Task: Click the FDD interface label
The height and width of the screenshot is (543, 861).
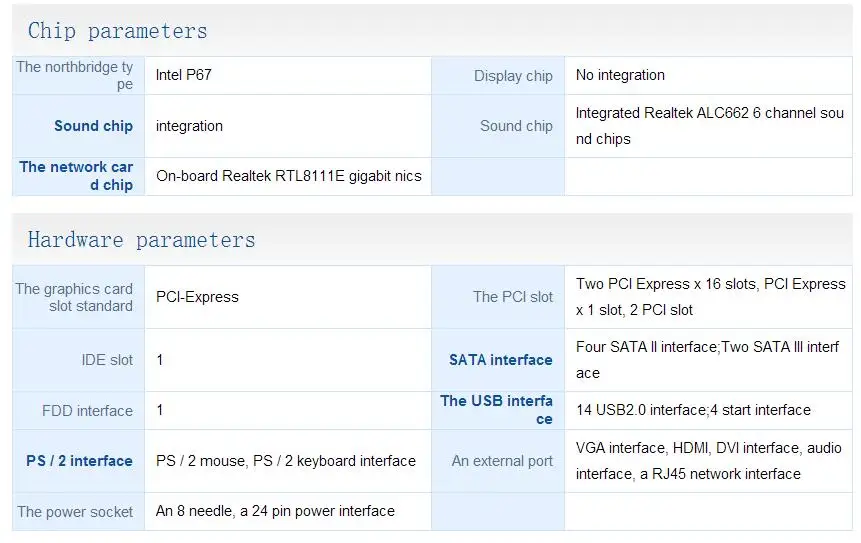Action: tap(87, 411)
